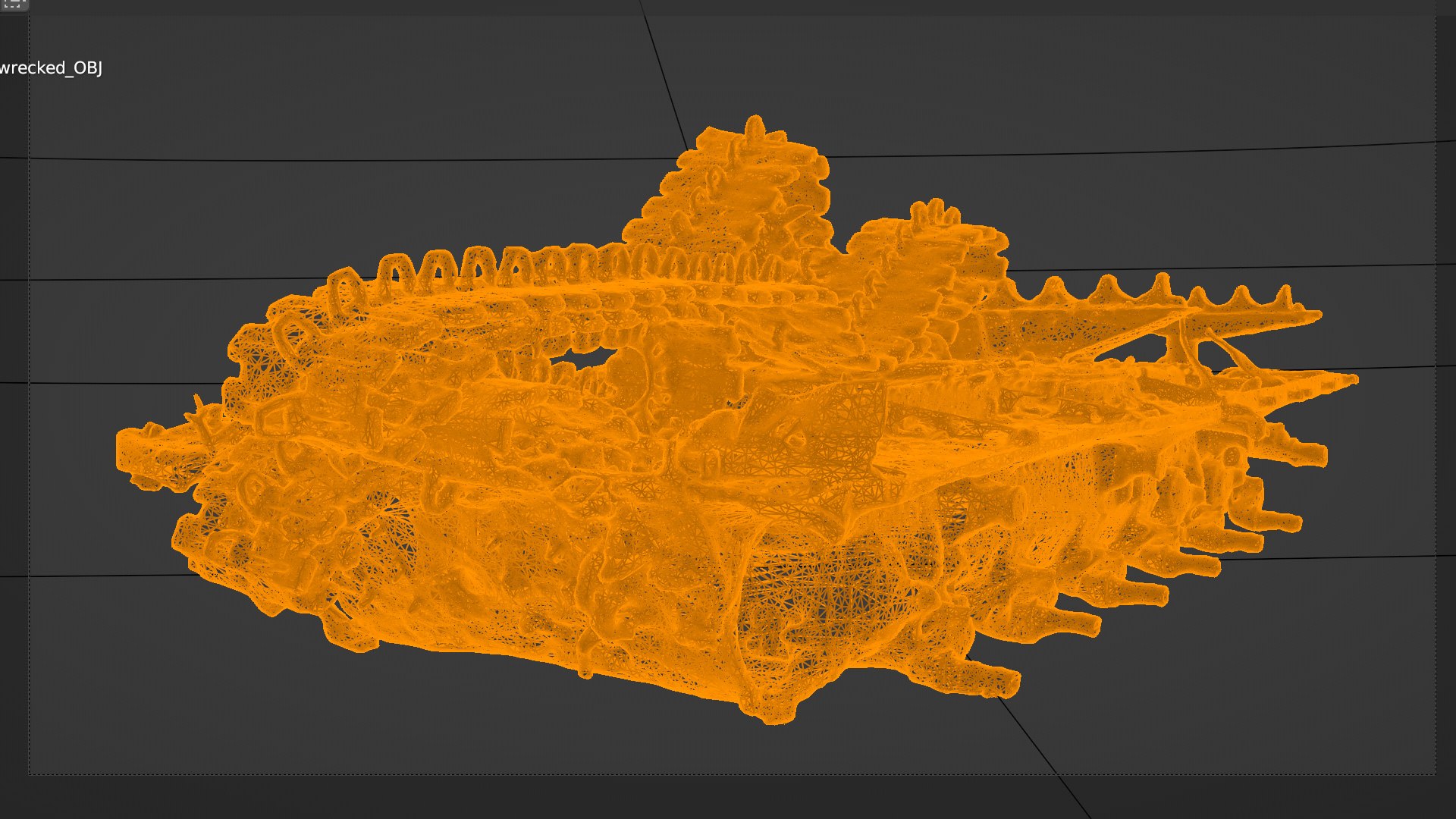Click the pointed right tip of the wreck
This screenshot has height=819, width=1456.
coord(1351,379)
